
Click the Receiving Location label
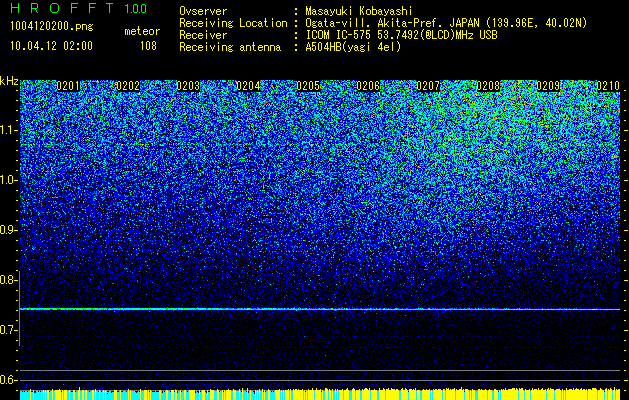(233, 23)
